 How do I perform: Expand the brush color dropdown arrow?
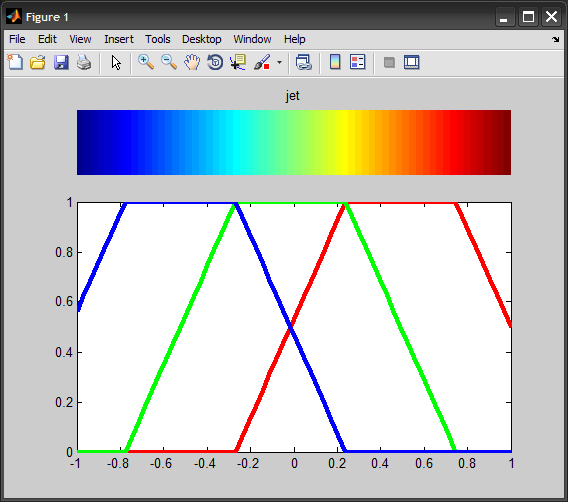pos(279,62)
